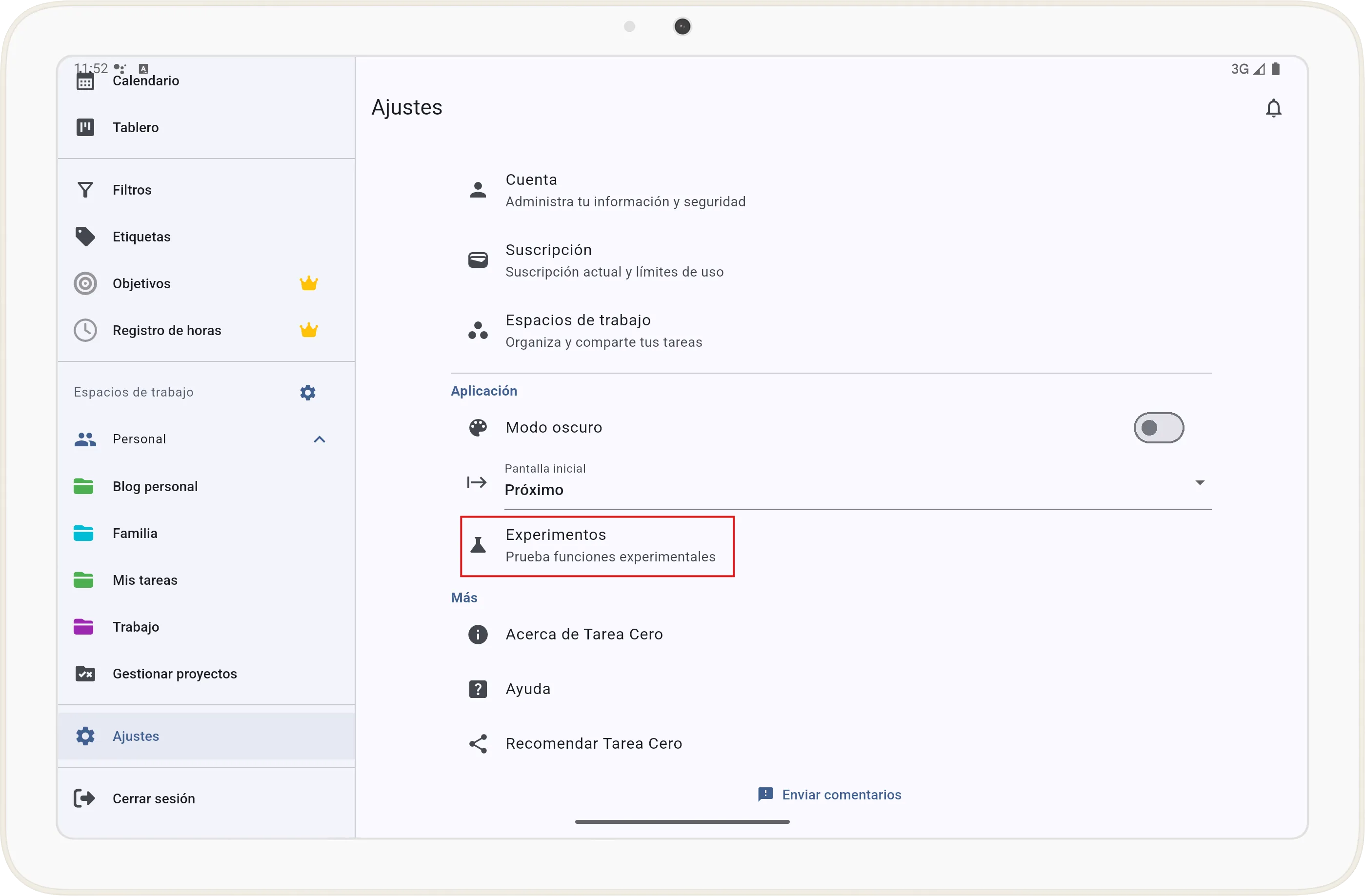Click the premium crown next to Objetivos
This screenshot has height=896, width=1365.
pos(308,282)
